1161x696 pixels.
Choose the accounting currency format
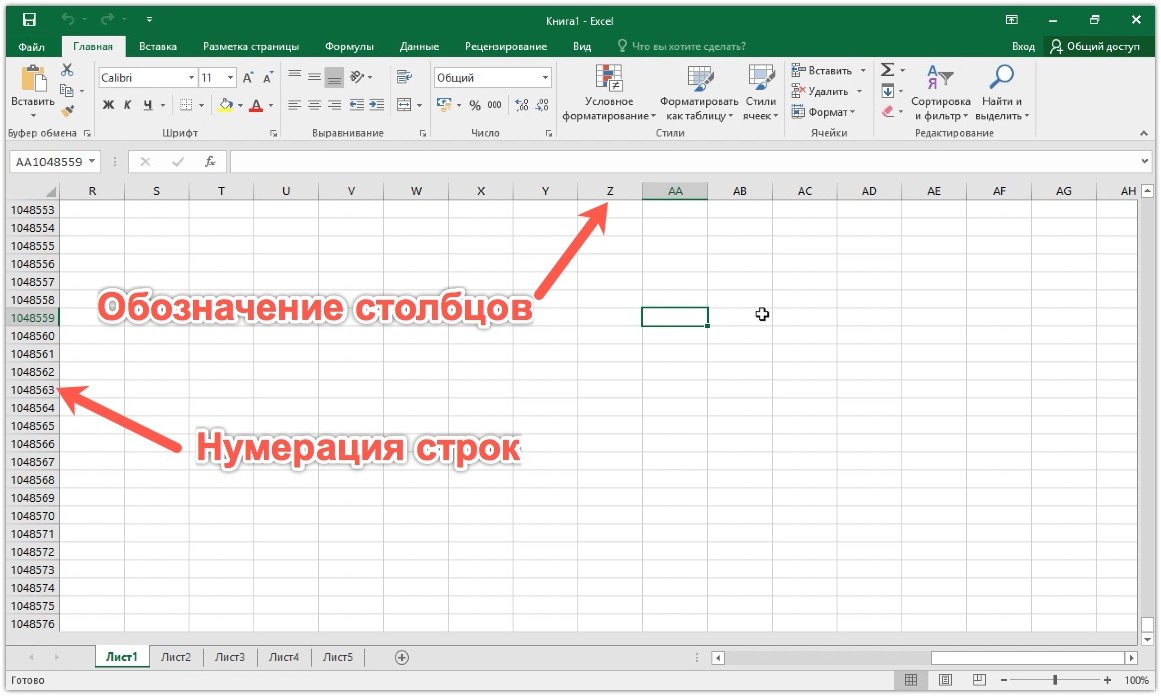click(444, 105)
